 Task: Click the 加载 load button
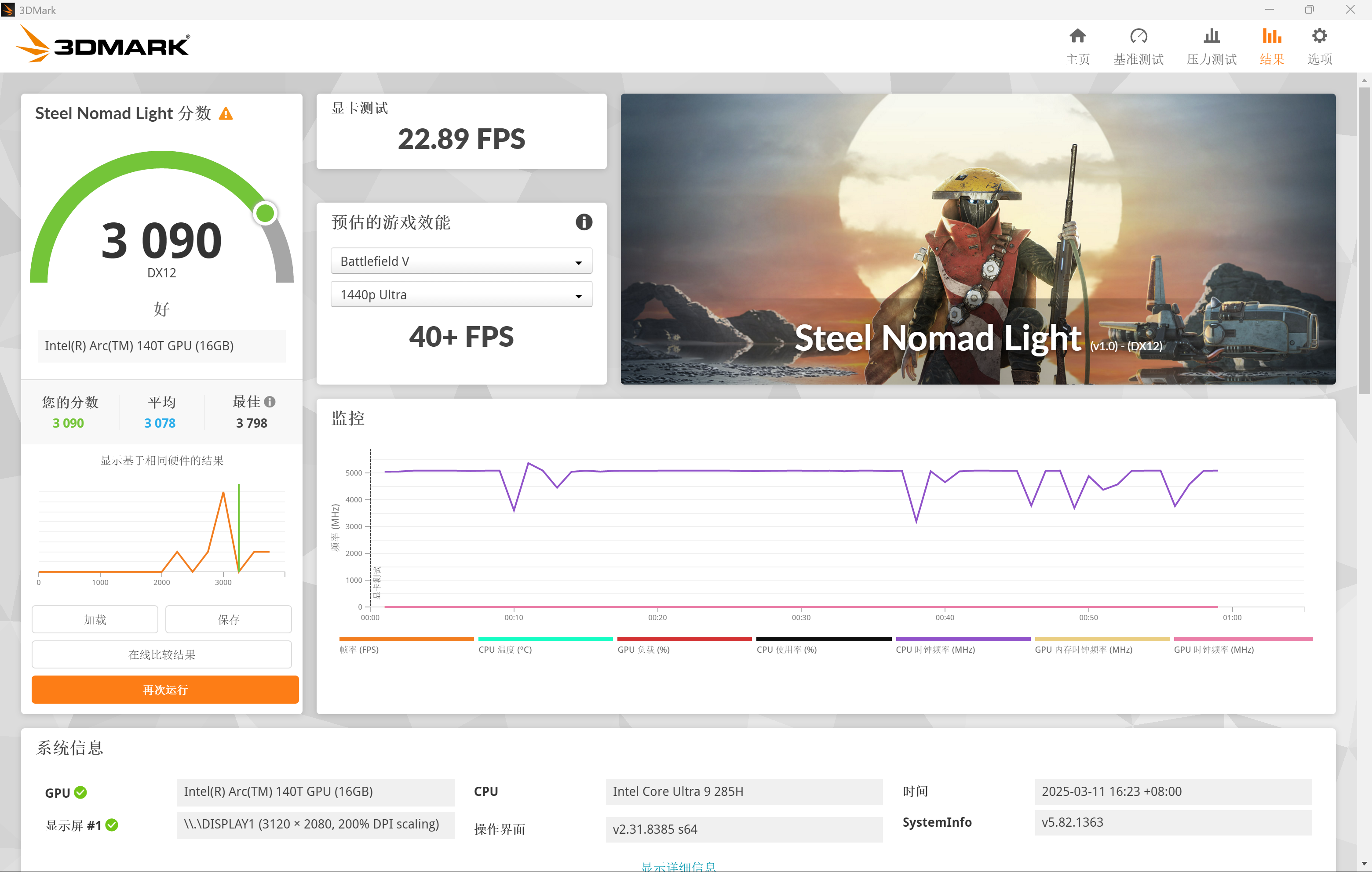95,619
